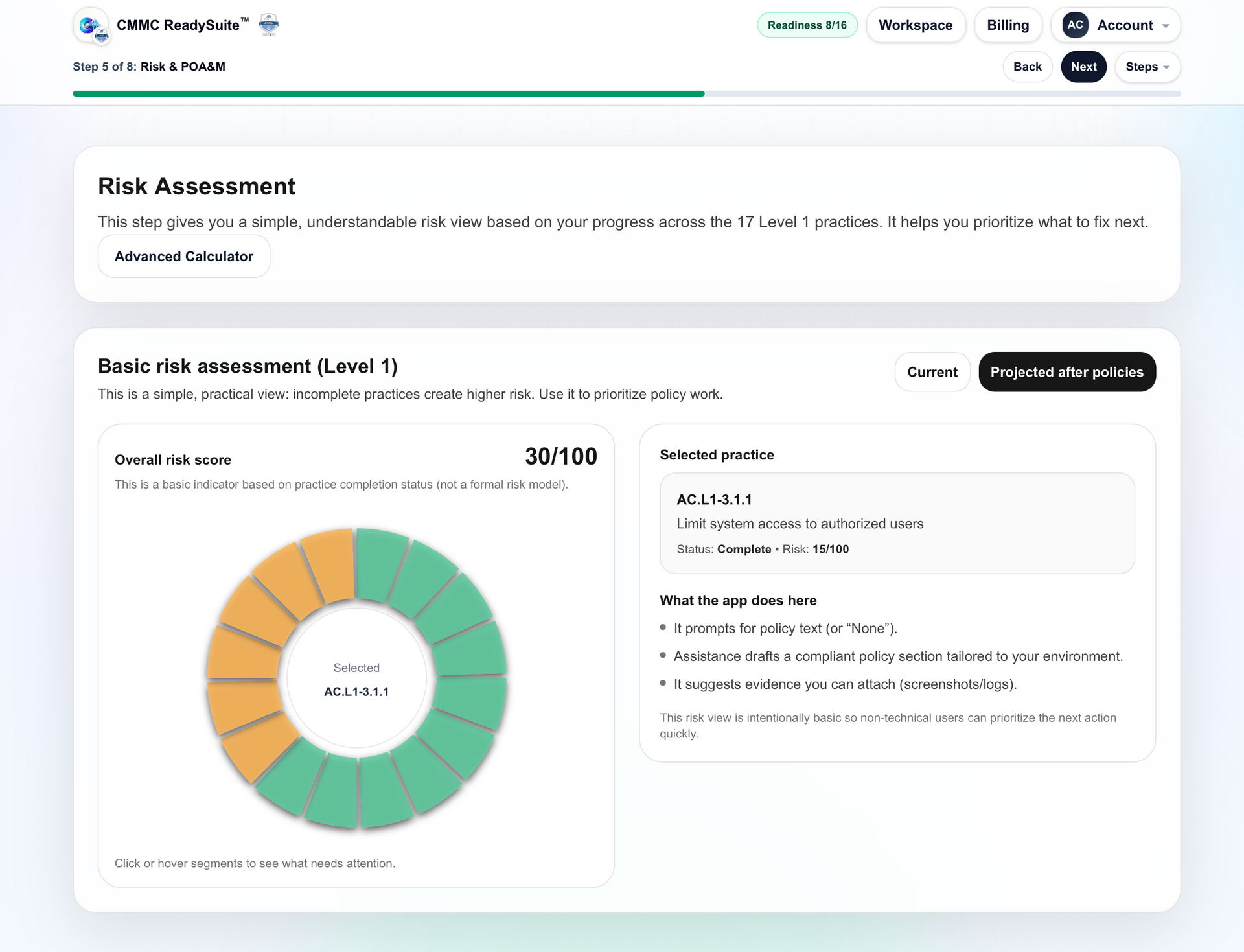Open the Advanced Calculator
Screen dimensions: 1244x952
183,256
